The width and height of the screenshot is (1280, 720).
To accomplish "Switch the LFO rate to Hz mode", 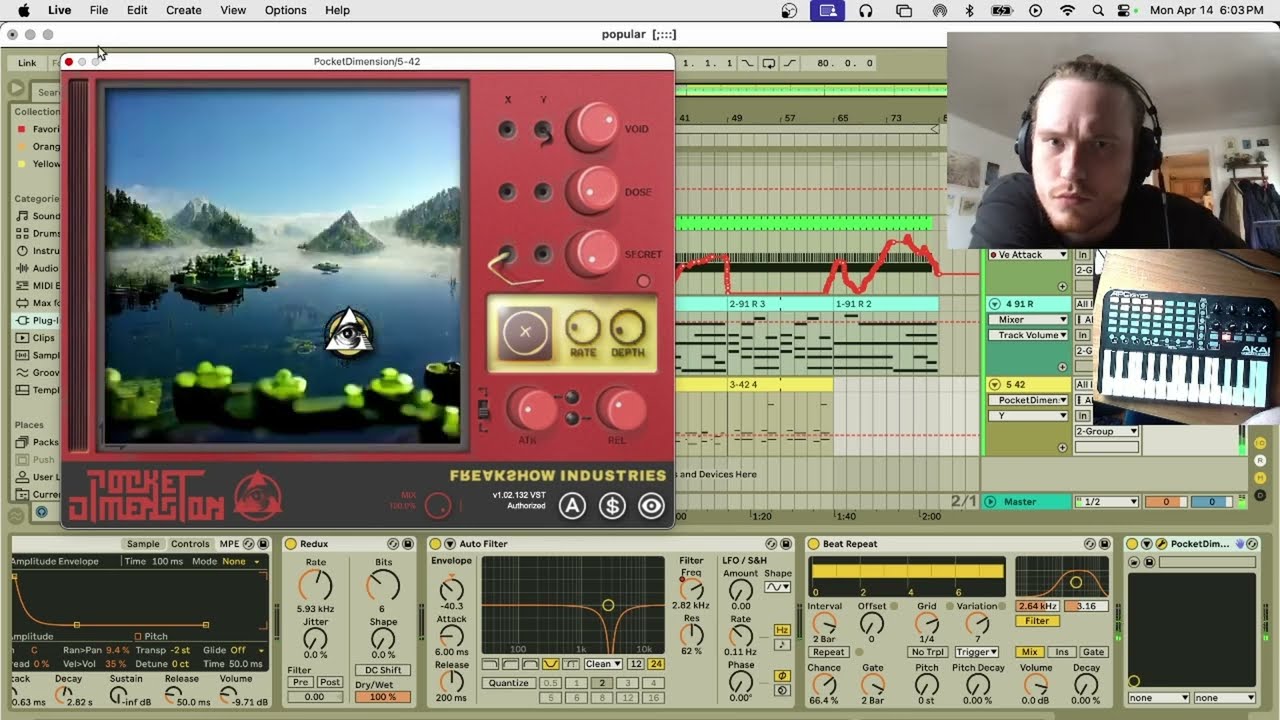I will (x=782, y=630).
